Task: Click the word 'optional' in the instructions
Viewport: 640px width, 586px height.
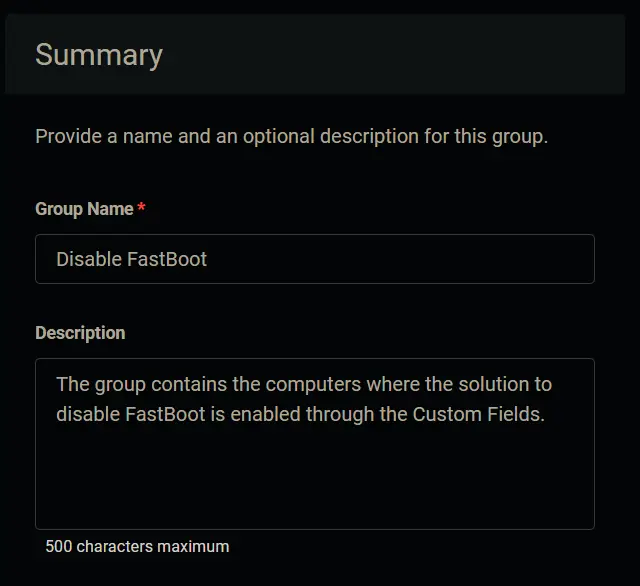Action: pyautogui.click(x=279, y=137)
